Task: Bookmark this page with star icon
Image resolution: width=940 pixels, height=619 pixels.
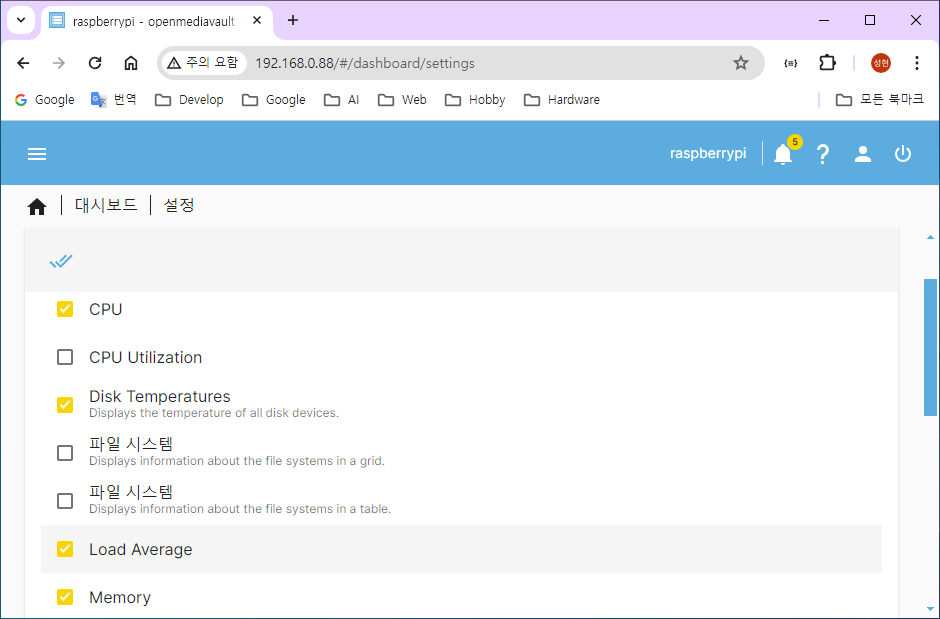Action: (741, 63)
